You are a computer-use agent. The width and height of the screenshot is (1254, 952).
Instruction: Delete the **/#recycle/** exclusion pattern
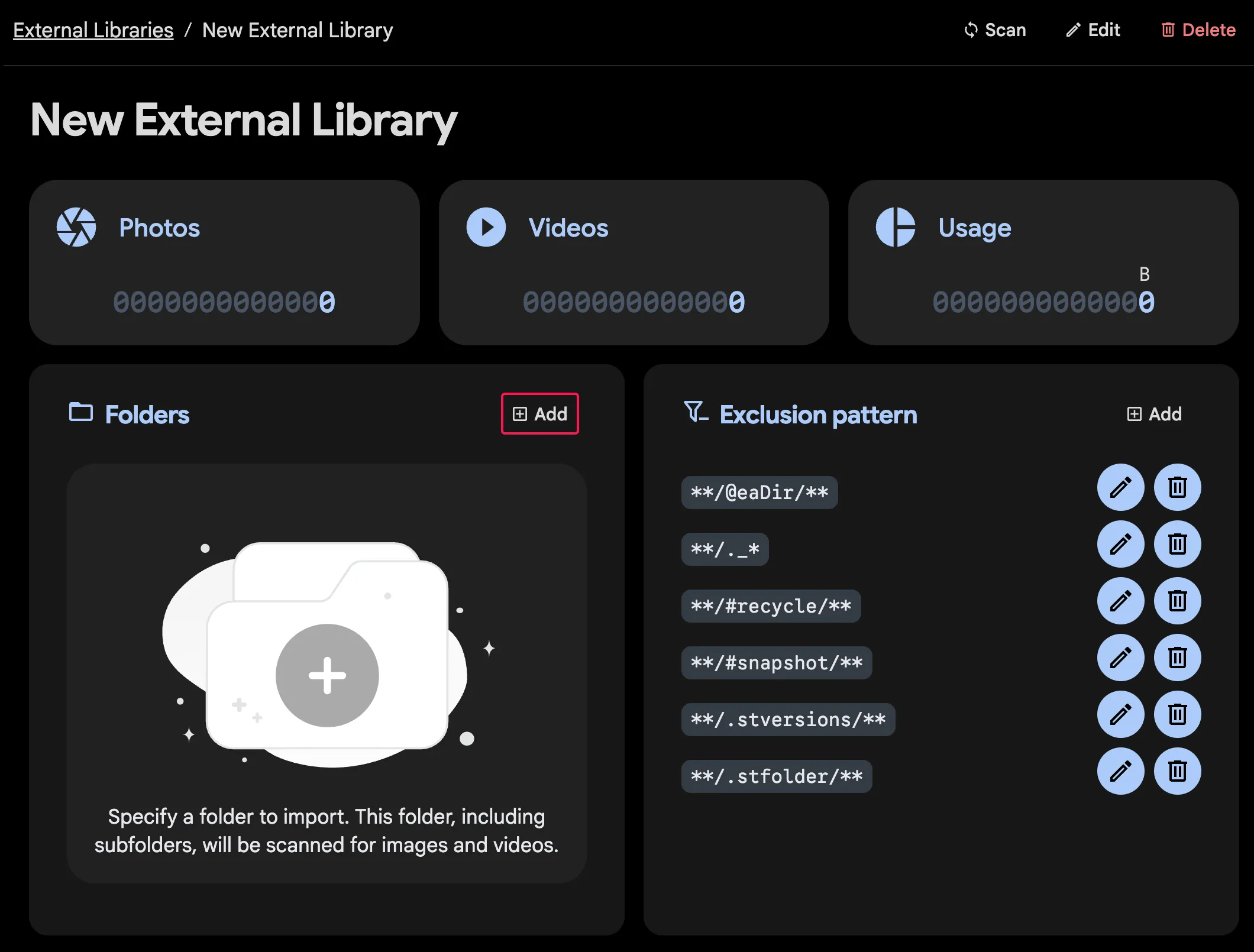click(1177, 601)
